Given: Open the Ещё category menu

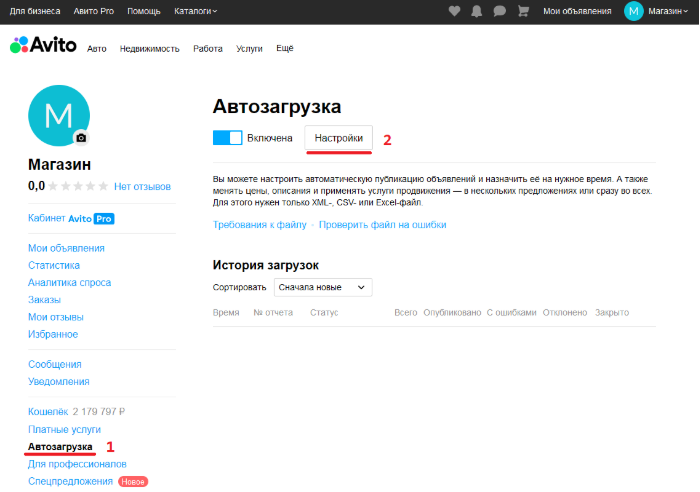Looking at the screenshot, I should [x=284, y=48].
